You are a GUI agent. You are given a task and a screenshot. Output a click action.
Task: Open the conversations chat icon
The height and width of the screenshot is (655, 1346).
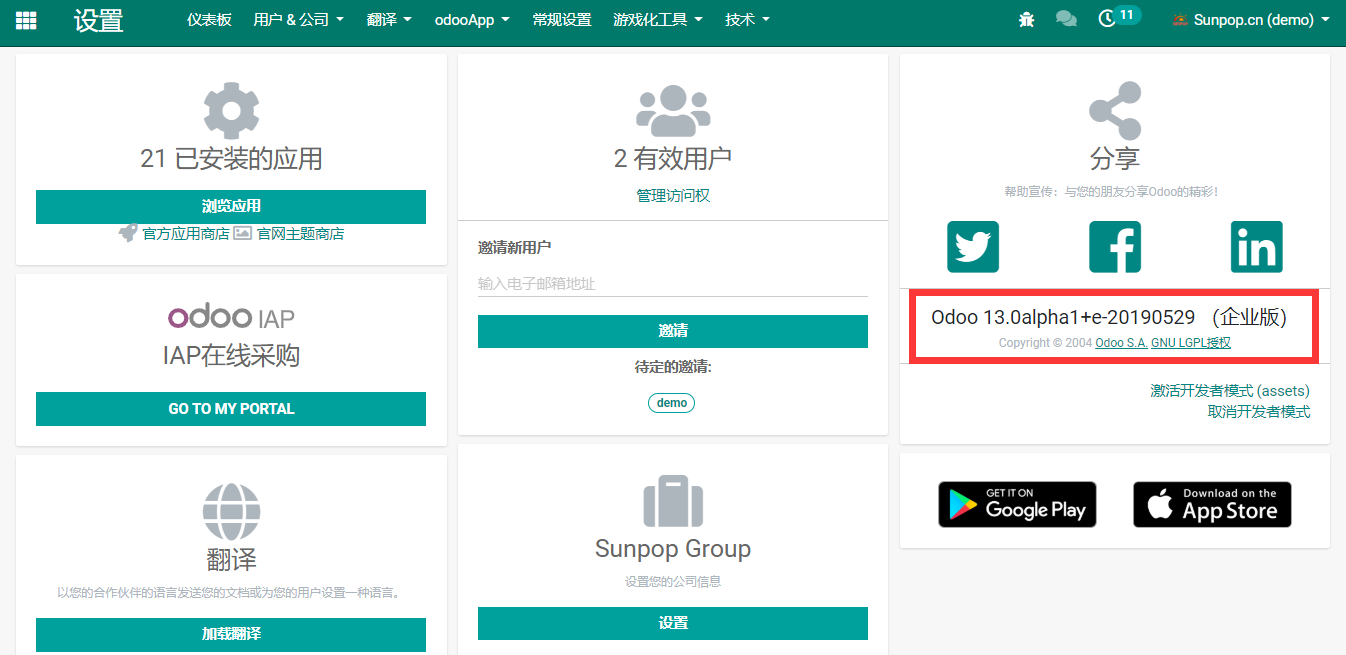1066,19
